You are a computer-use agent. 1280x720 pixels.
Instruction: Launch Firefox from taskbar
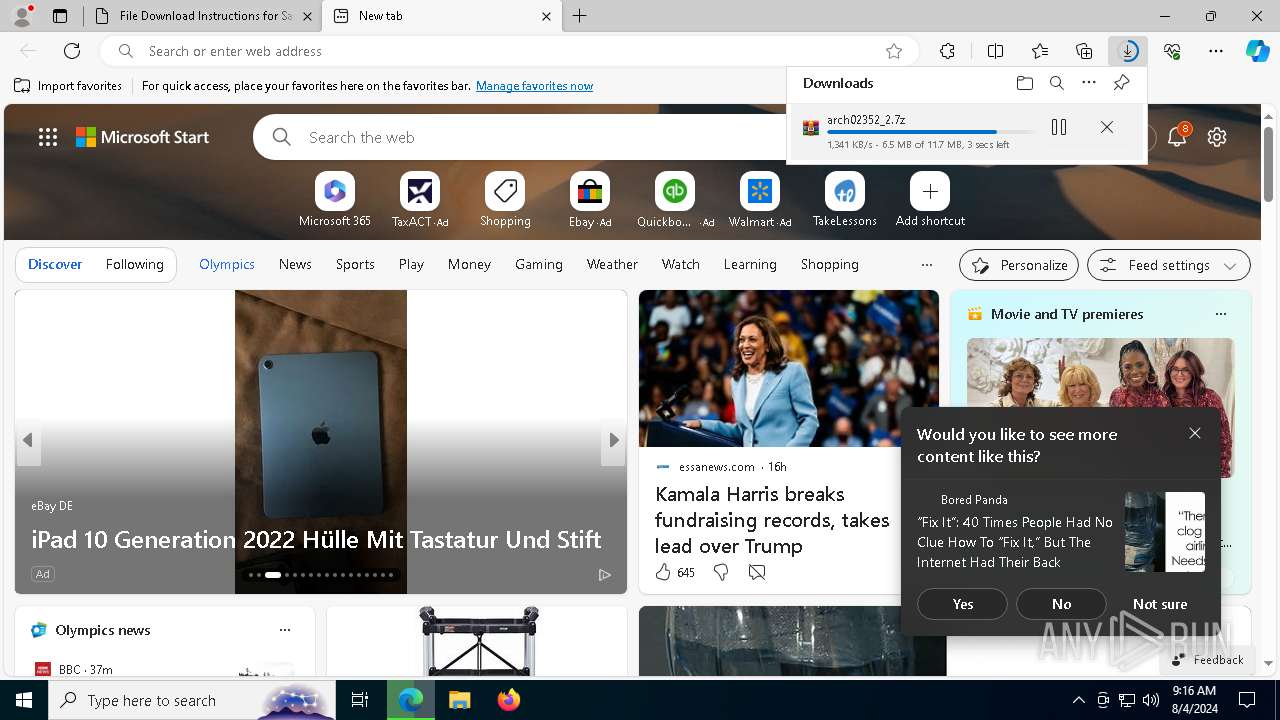click(509, 700)
